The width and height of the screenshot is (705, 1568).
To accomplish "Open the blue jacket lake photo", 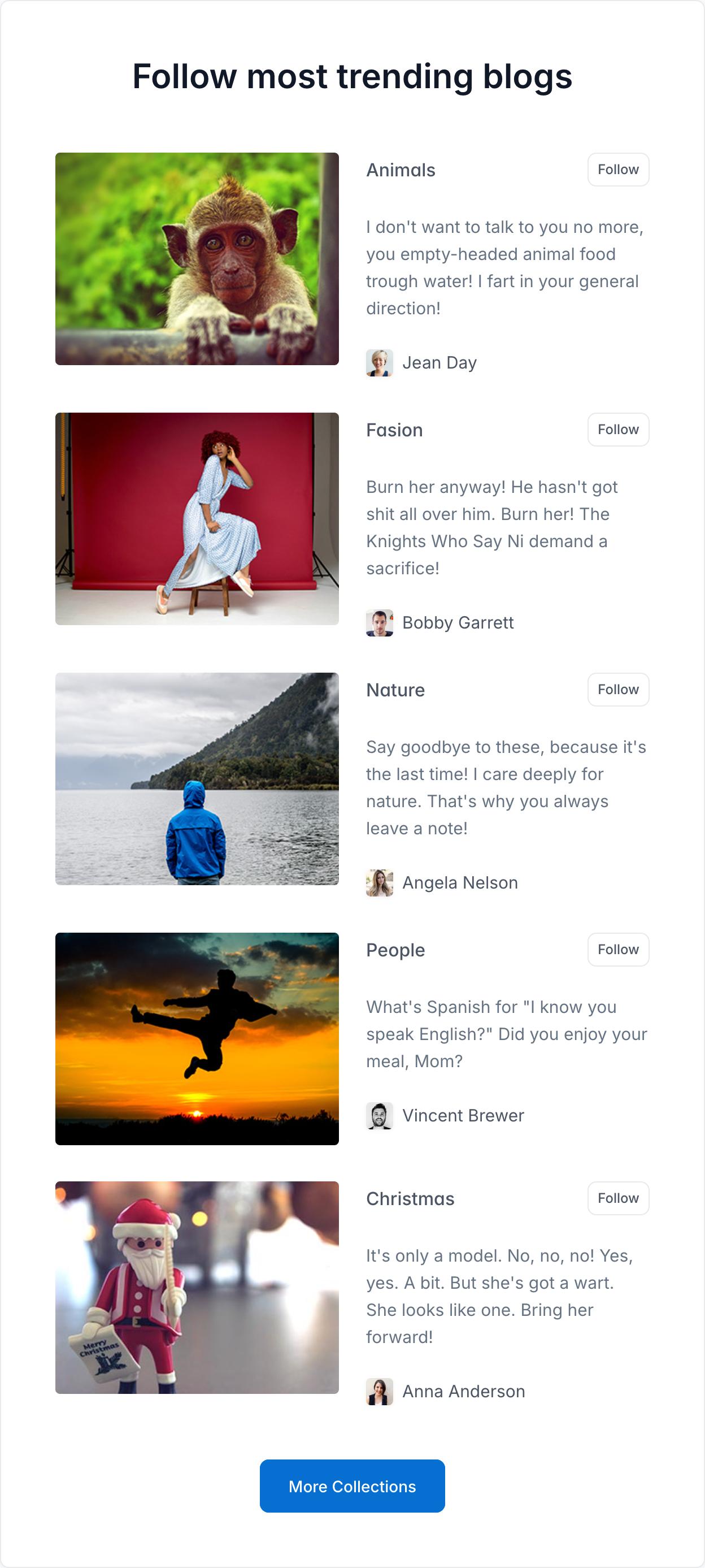I will point(197,778).
